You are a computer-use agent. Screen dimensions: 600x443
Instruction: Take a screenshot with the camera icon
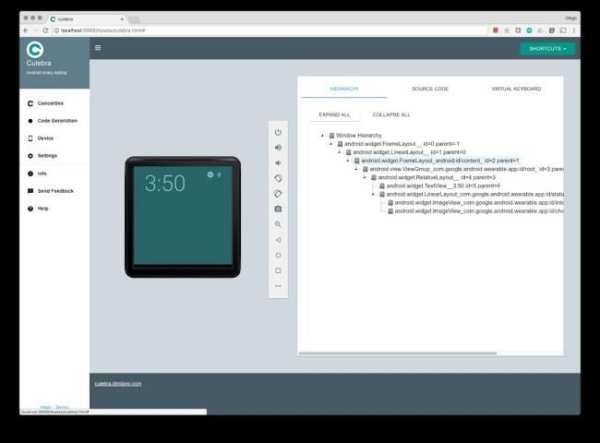pyautogui.click(x=278, y=209)
